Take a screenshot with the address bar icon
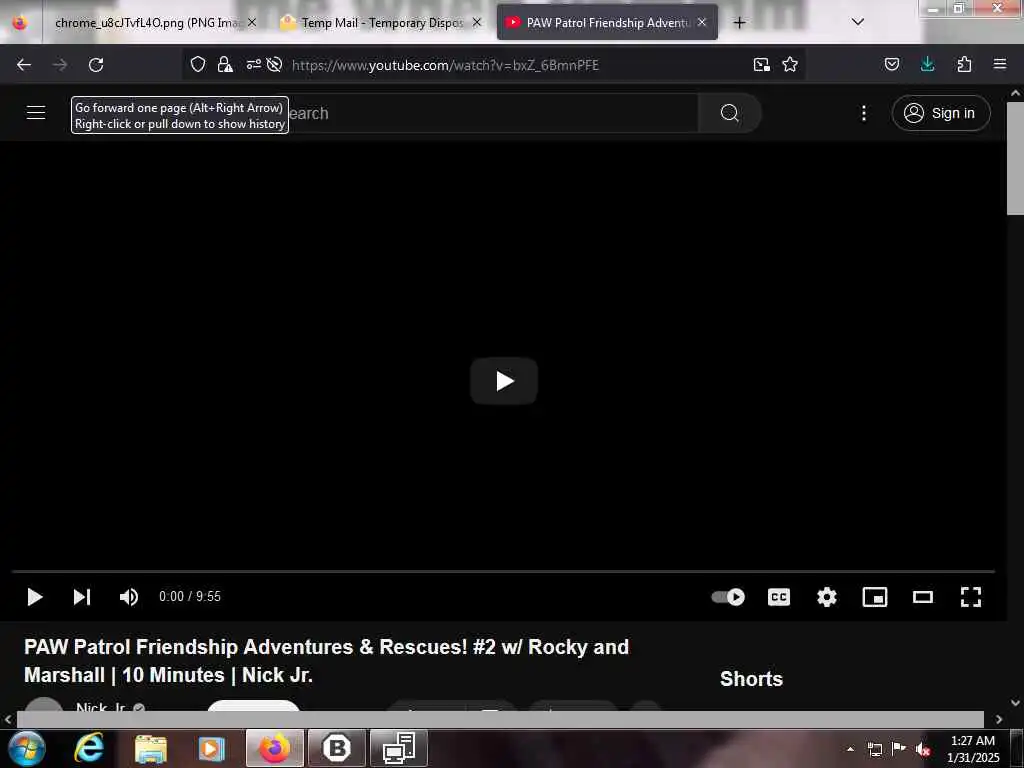Viewport: 1024px width, 768px height. 761,64
